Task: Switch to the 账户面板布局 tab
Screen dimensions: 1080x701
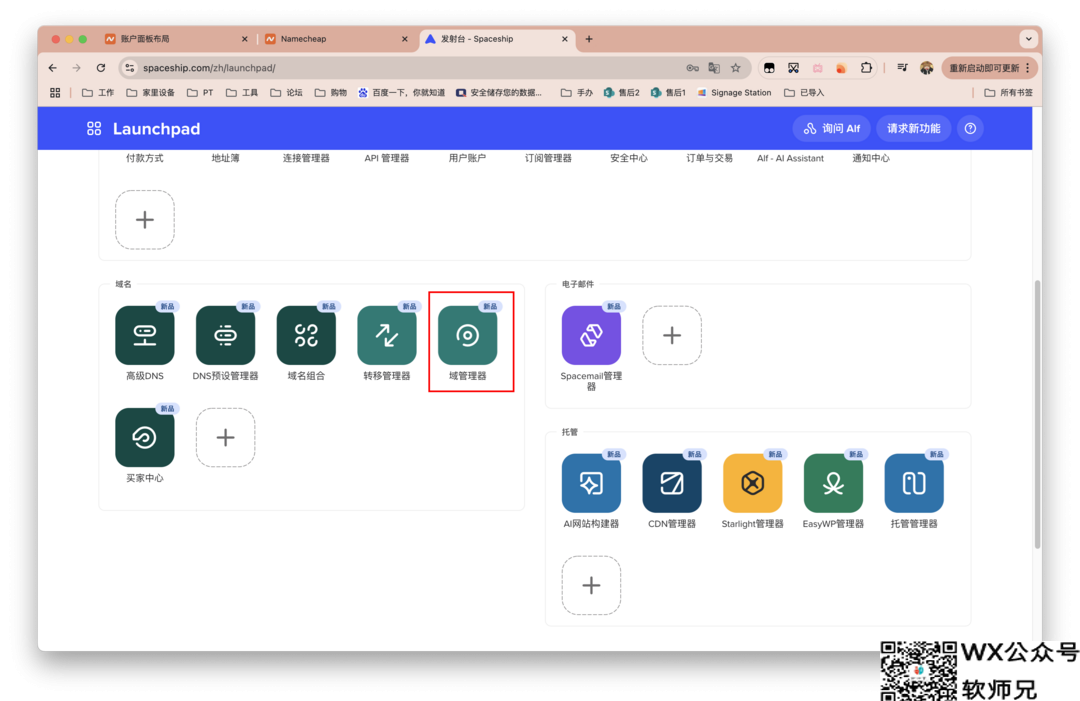Action: coord(176,39)
